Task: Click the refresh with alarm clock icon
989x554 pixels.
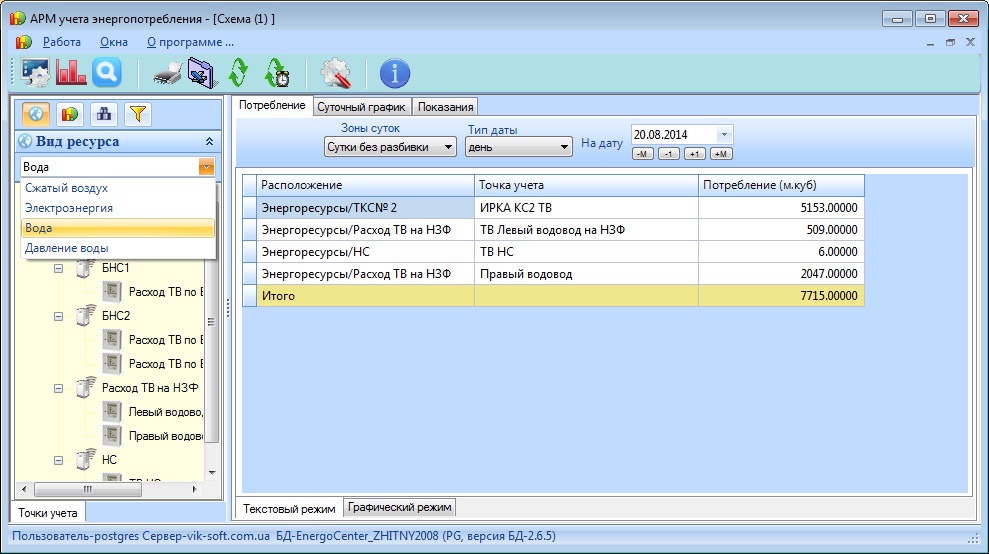Action: pos(276,72)
